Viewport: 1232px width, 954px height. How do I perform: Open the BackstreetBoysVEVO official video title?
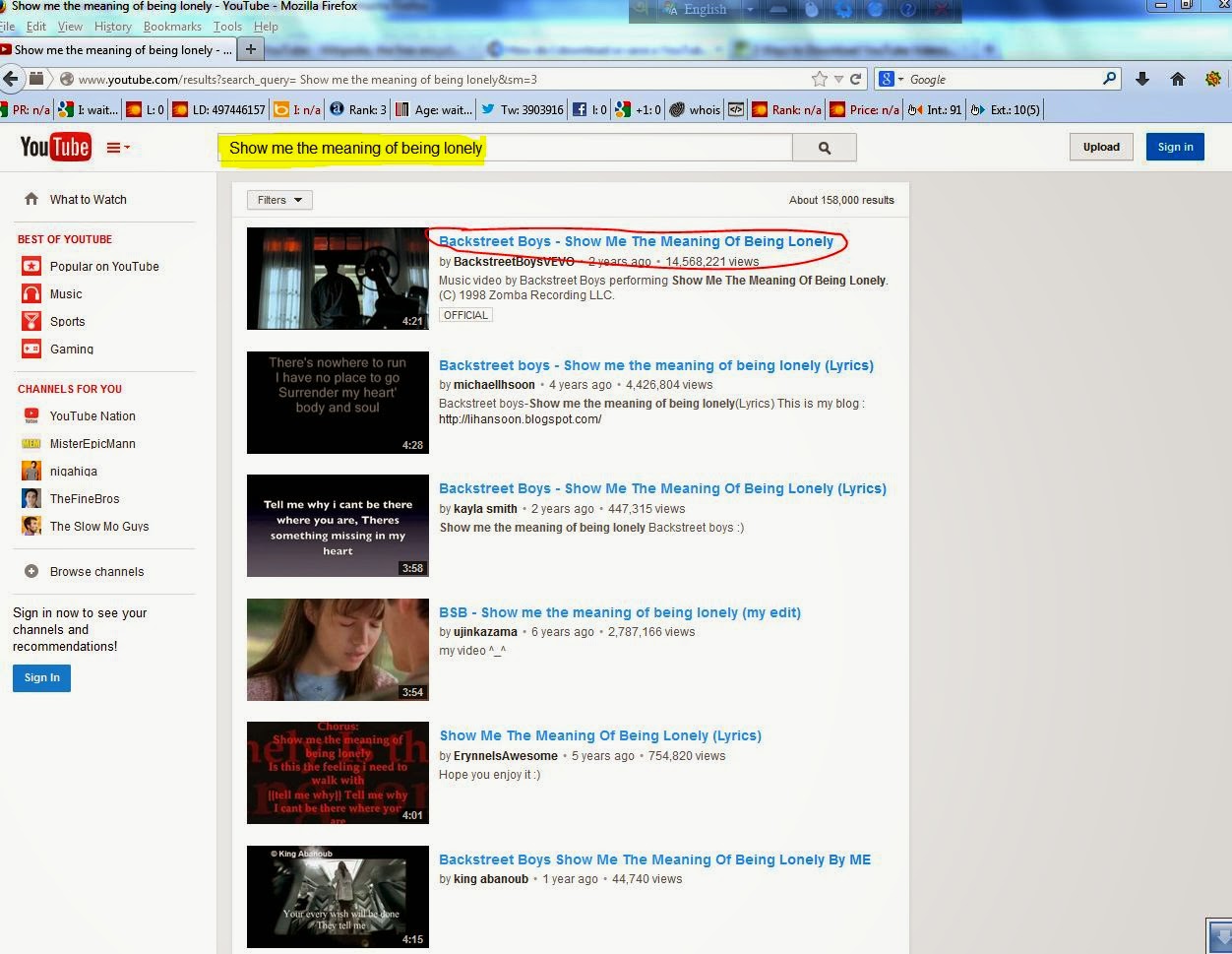coord(636,241)
